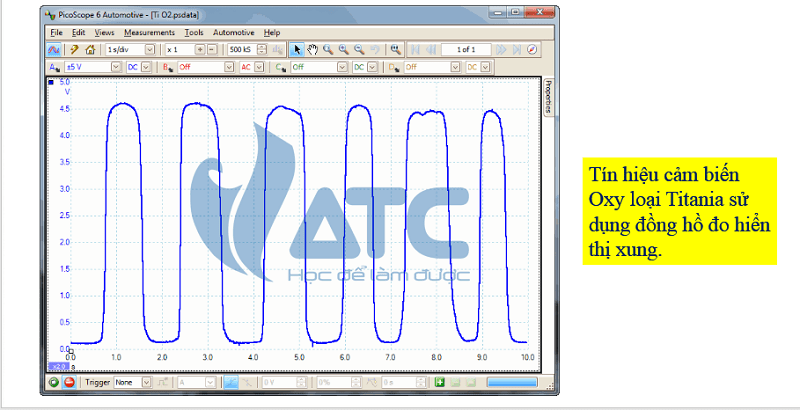
Task: Activate the hand pan tool
Action: [x=312, y=49]
